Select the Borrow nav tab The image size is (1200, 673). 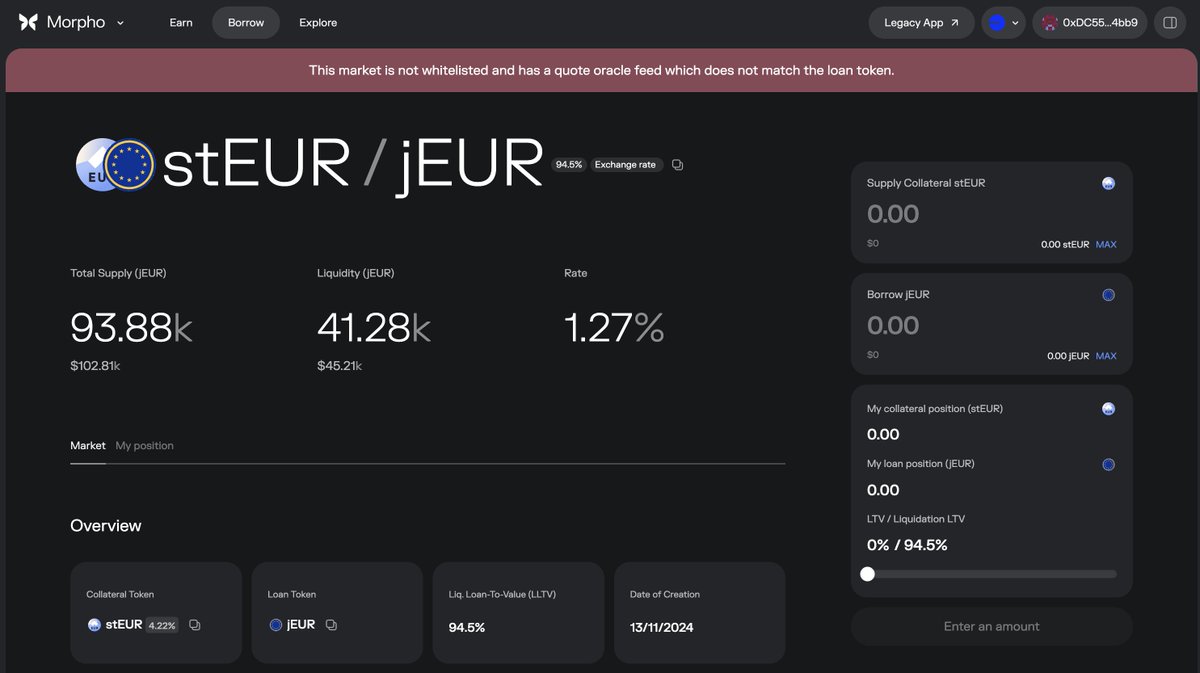[x=246, y=22]
